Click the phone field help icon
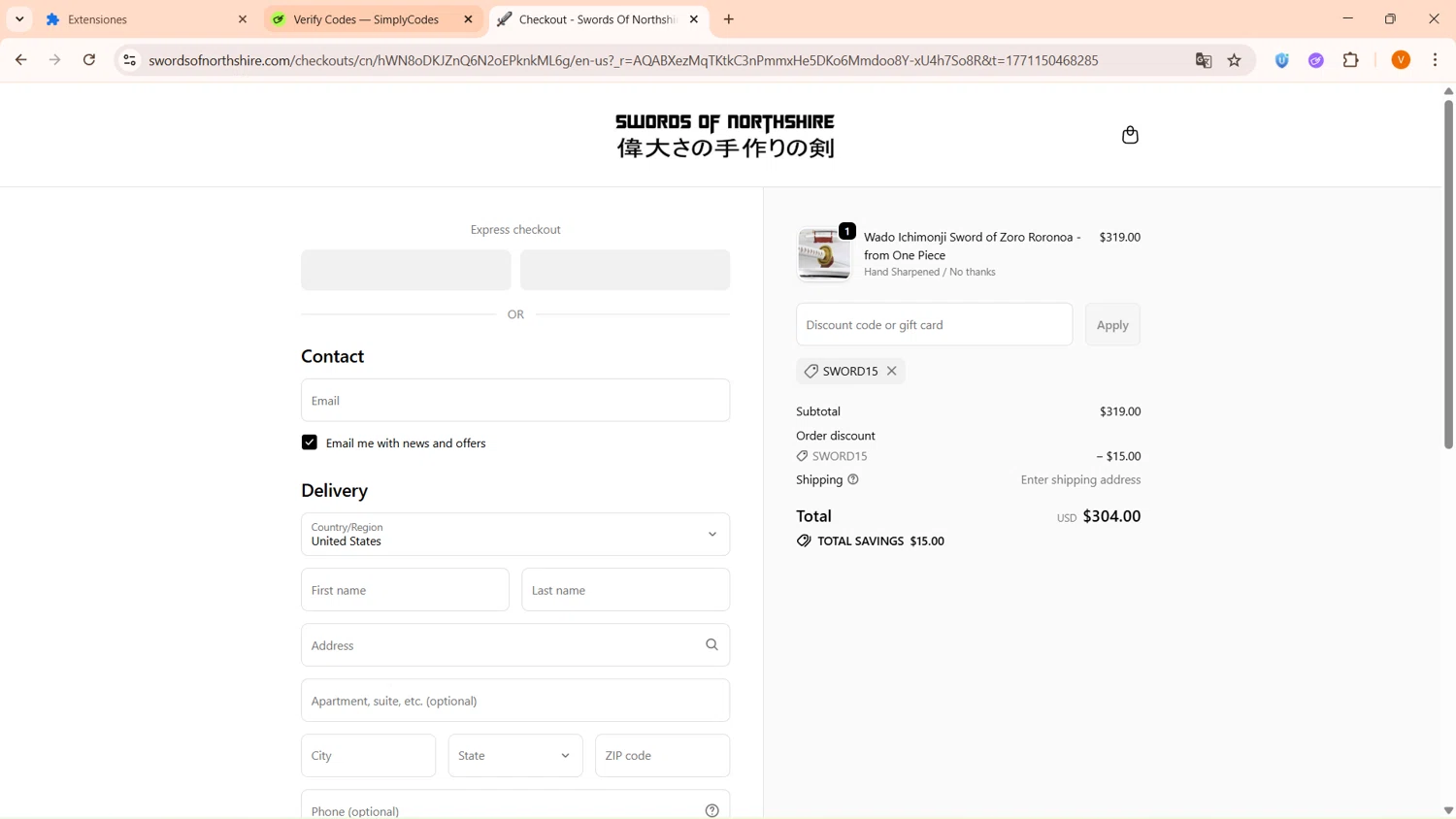The width and height of the screenshot is (1456, 819). tap(711, 810)
